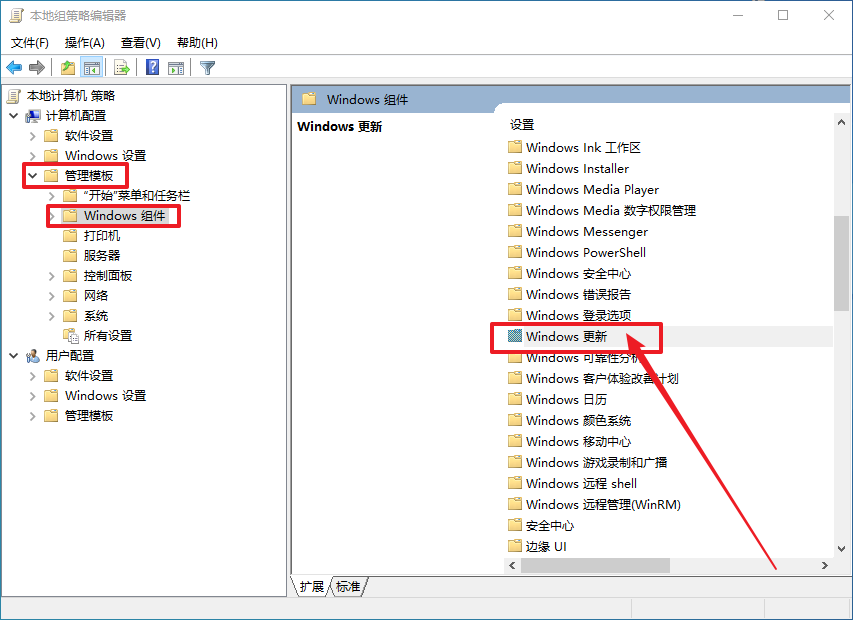Click the horizontal scrollbar right arrow
The width and height of the screenshot is (853, 620).
point(825,566)
